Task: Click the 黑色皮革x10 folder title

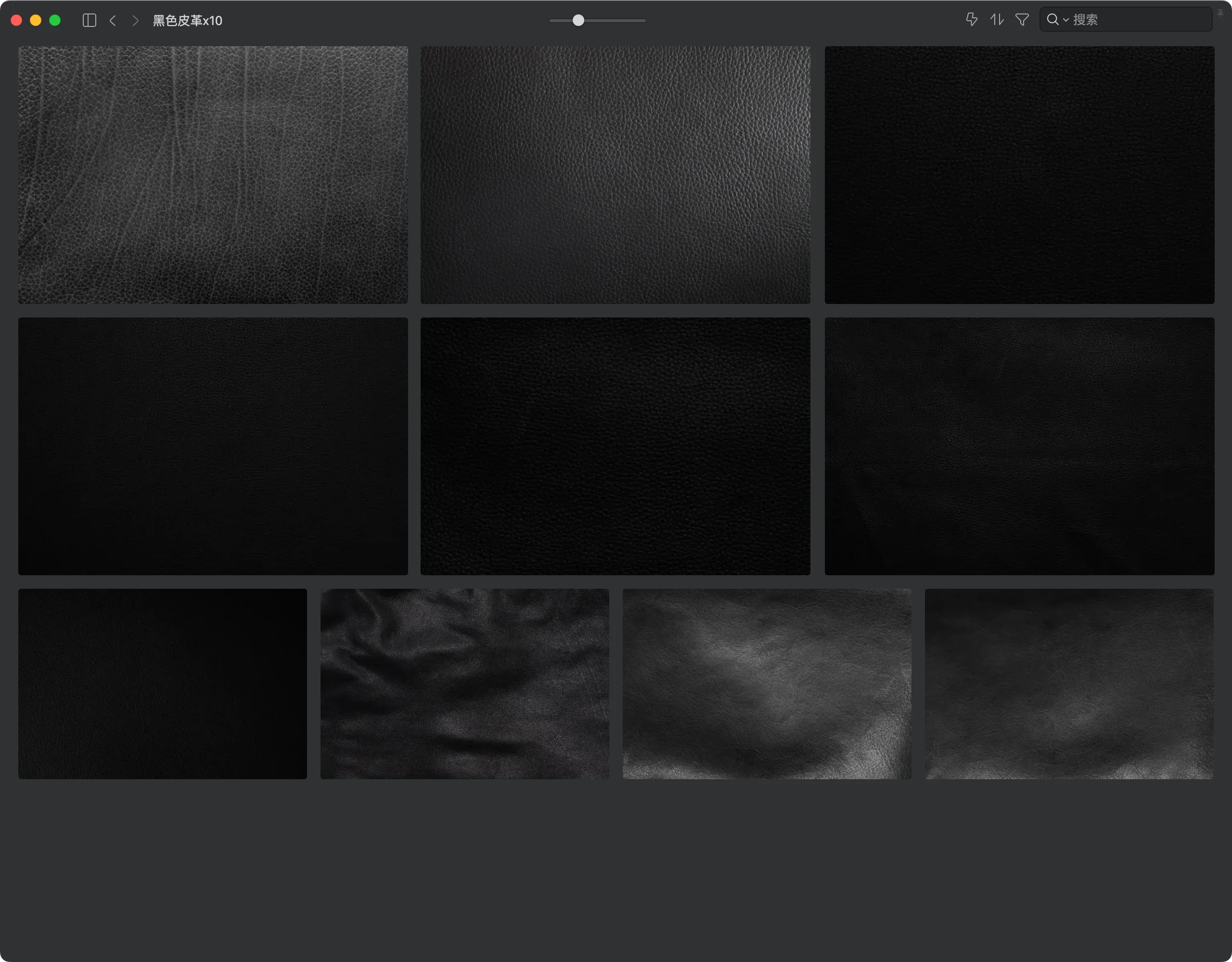Action: 187,20
